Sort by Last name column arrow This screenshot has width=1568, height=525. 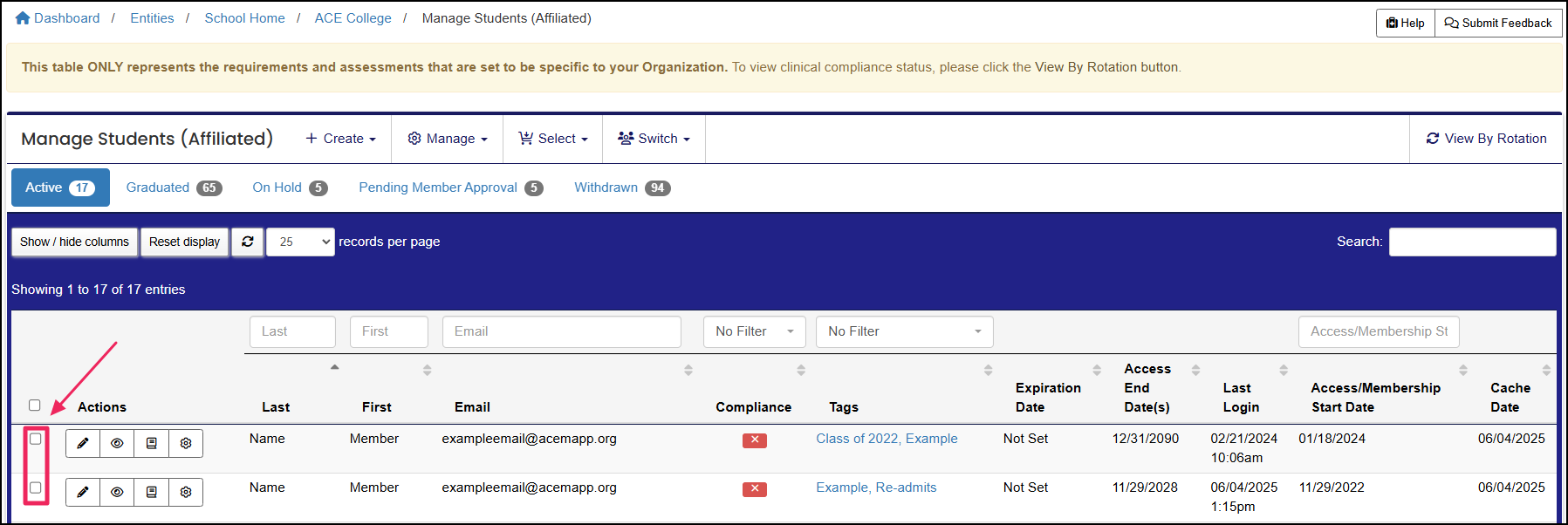point(334,367)
